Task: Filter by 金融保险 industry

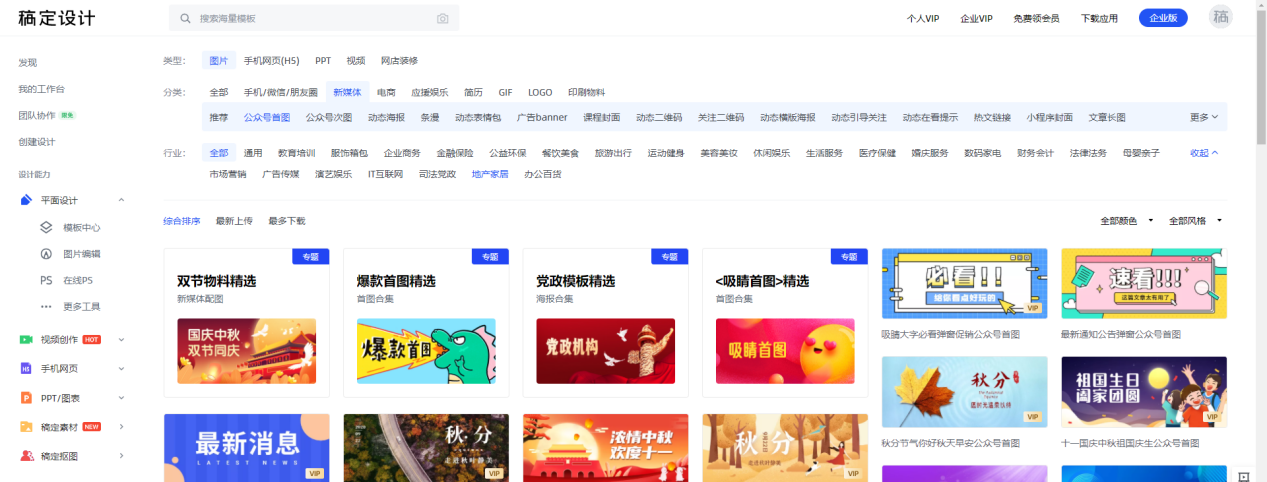Action: 456,153
